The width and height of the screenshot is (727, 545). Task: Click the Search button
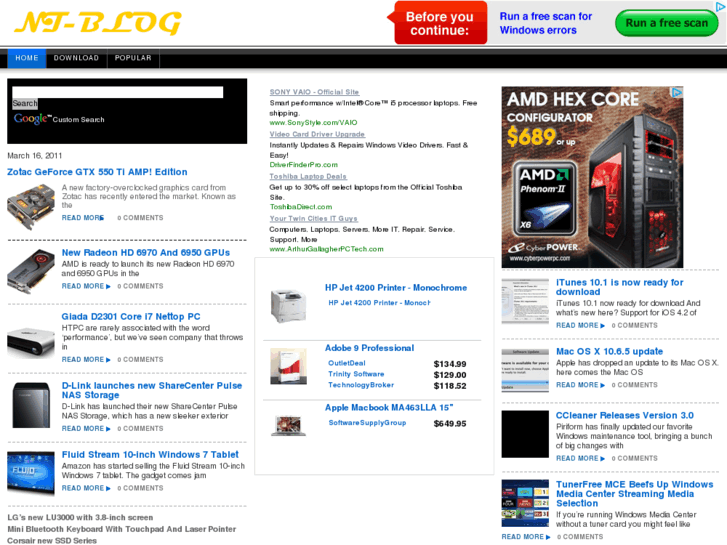(25, 103)
